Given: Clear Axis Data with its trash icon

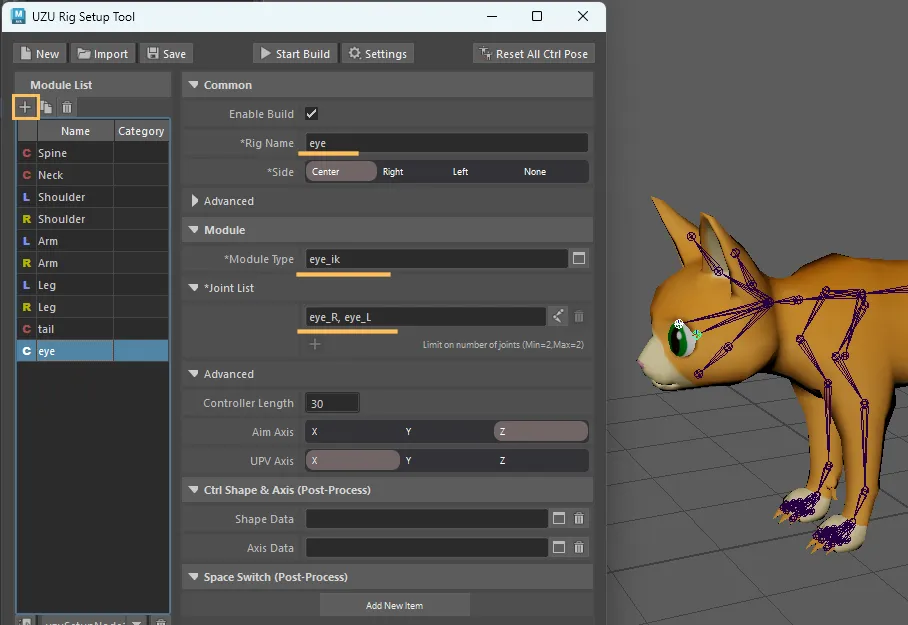Looking at the screenshot, I should [579, 547].
